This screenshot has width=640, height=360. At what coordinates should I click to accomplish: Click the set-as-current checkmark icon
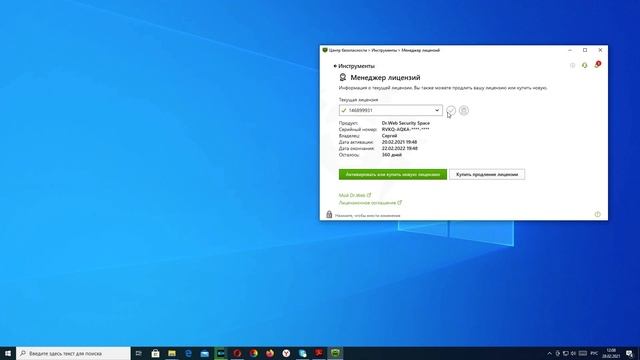point(451,110)
